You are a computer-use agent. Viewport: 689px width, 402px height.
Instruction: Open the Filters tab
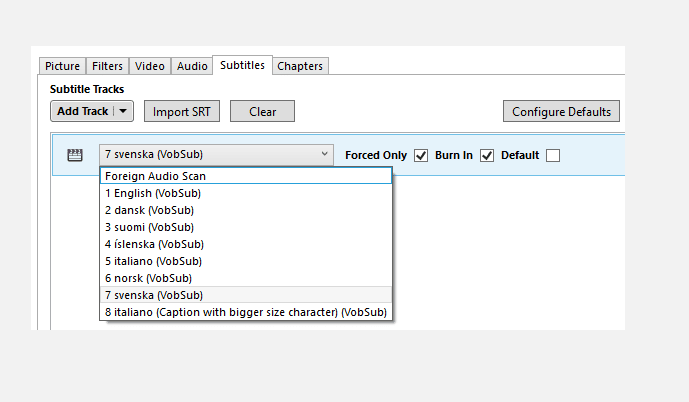tap(108, 66)
